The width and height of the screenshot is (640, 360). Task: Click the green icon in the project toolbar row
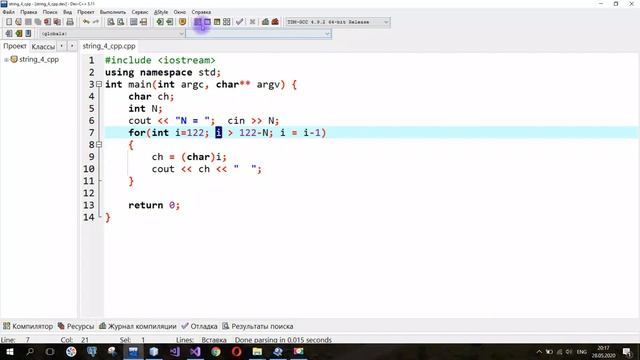pyautogui.click(x=18, y=33)
